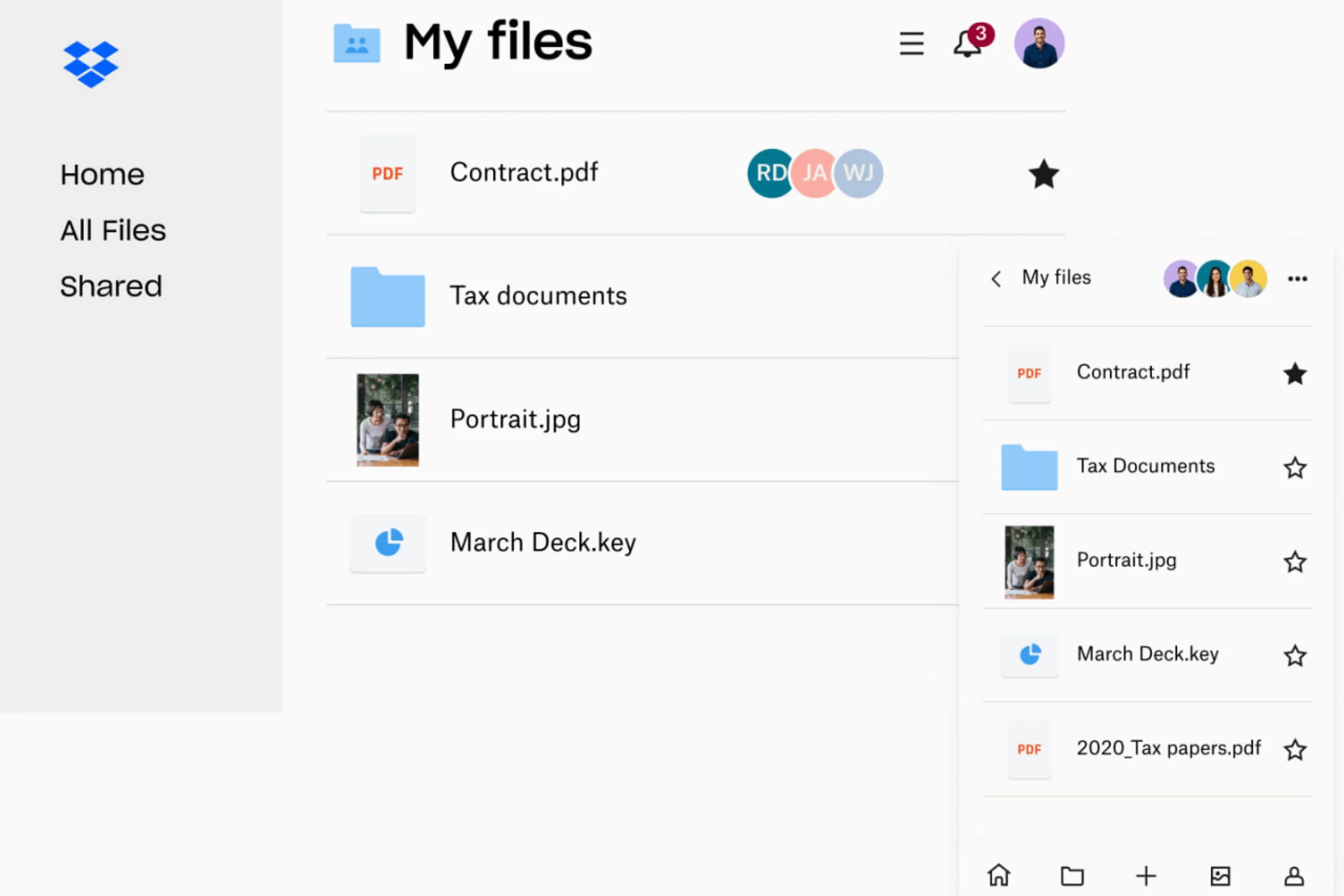Viewport: 1344px width, 896px height.
Task: Star Tax Documents in mobile panel
Action: tap(1295, 468)
